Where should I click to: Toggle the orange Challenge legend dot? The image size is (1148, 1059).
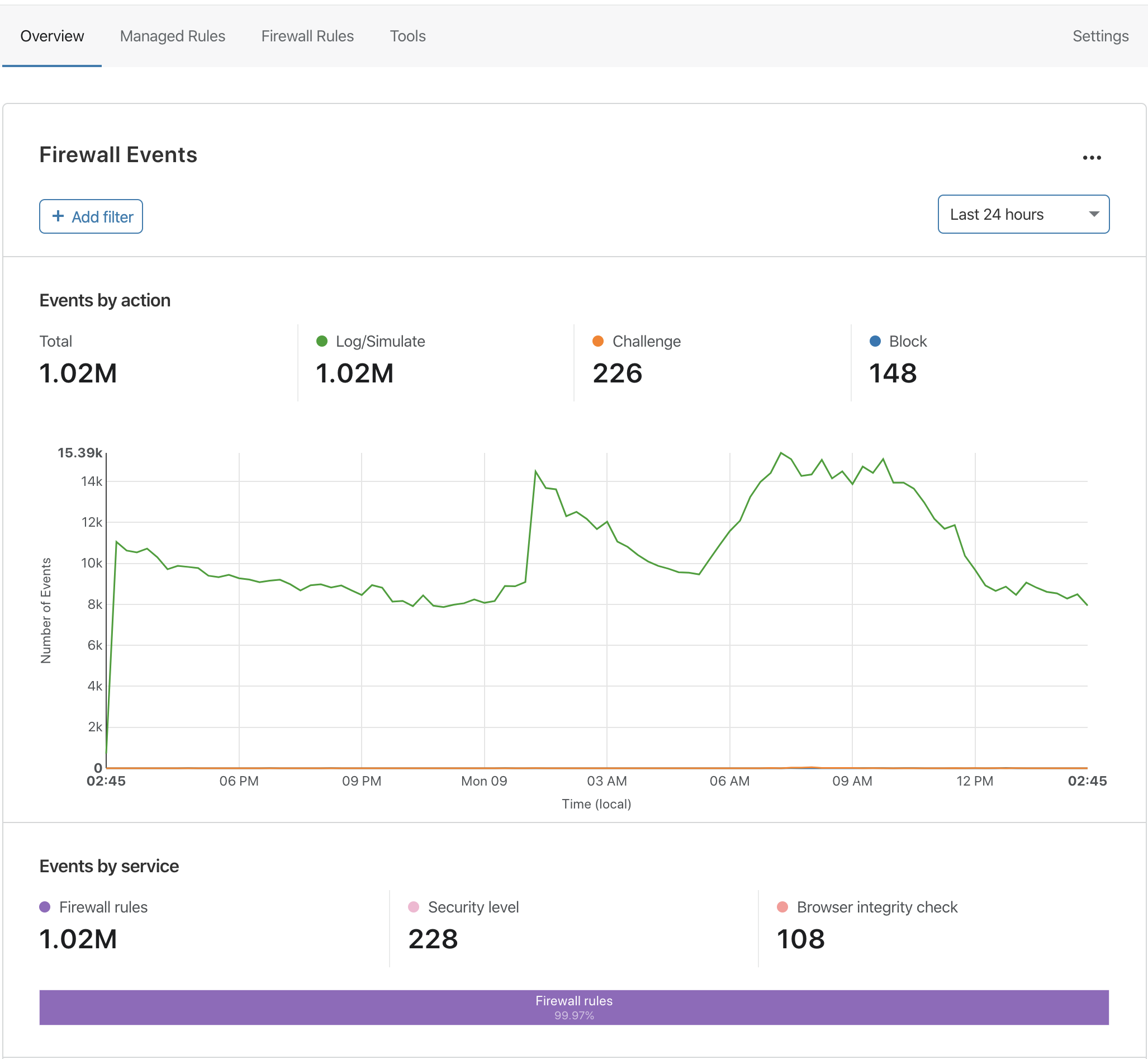coord(598,341)
